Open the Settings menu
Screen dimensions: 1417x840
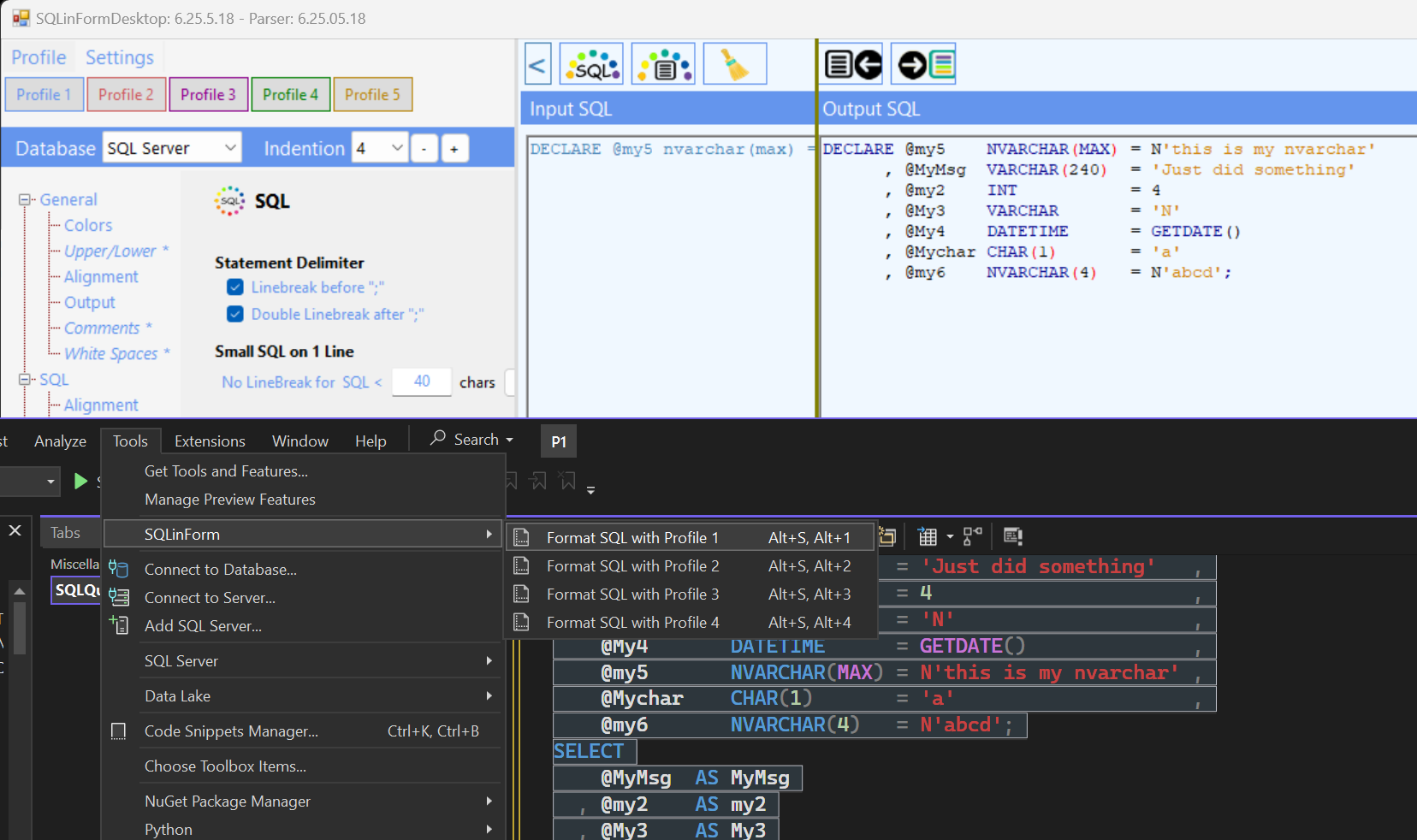(120, 57)
